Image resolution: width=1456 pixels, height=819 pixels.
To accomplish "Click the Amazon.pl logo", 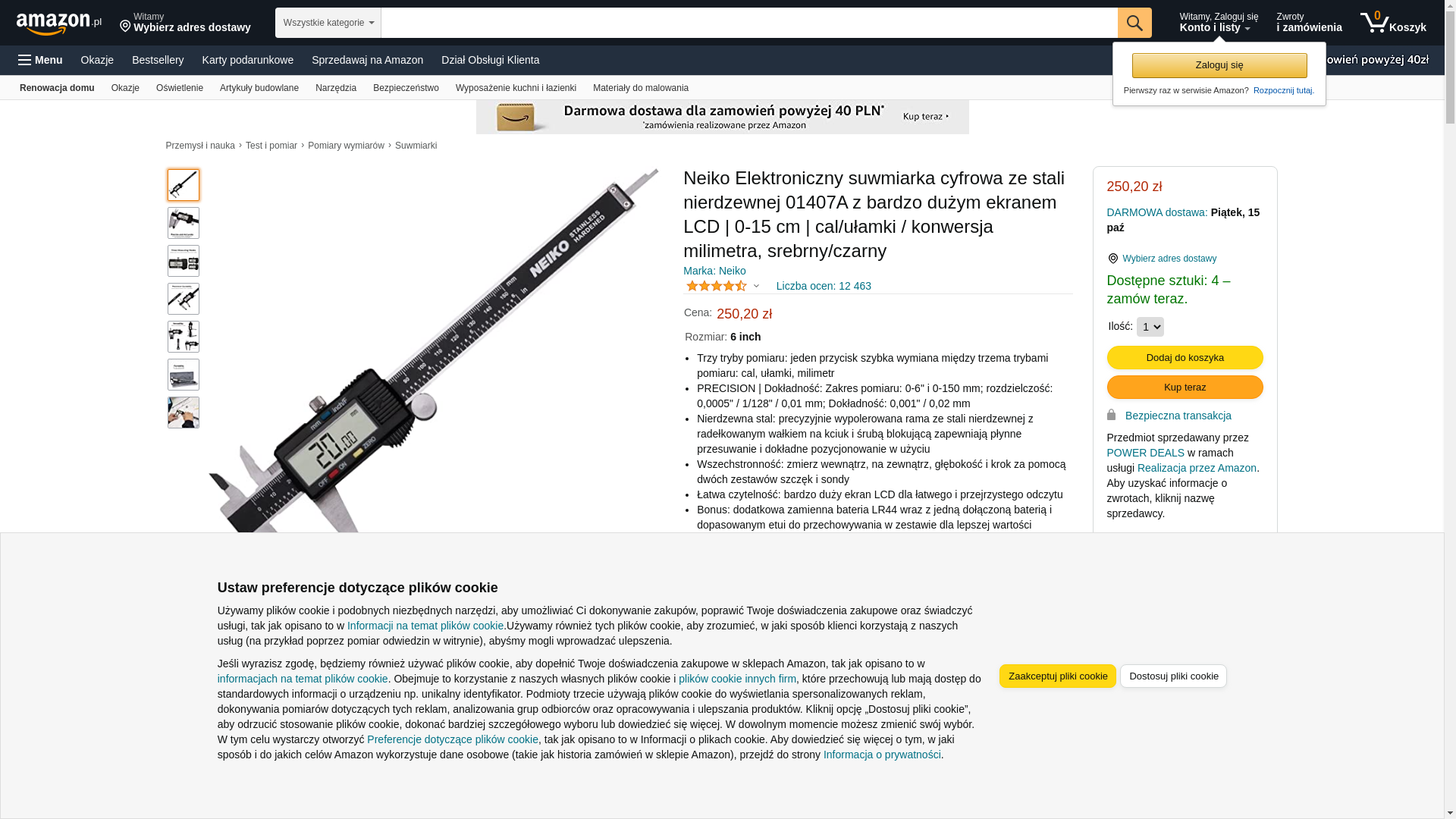I will tap(58, 24).
